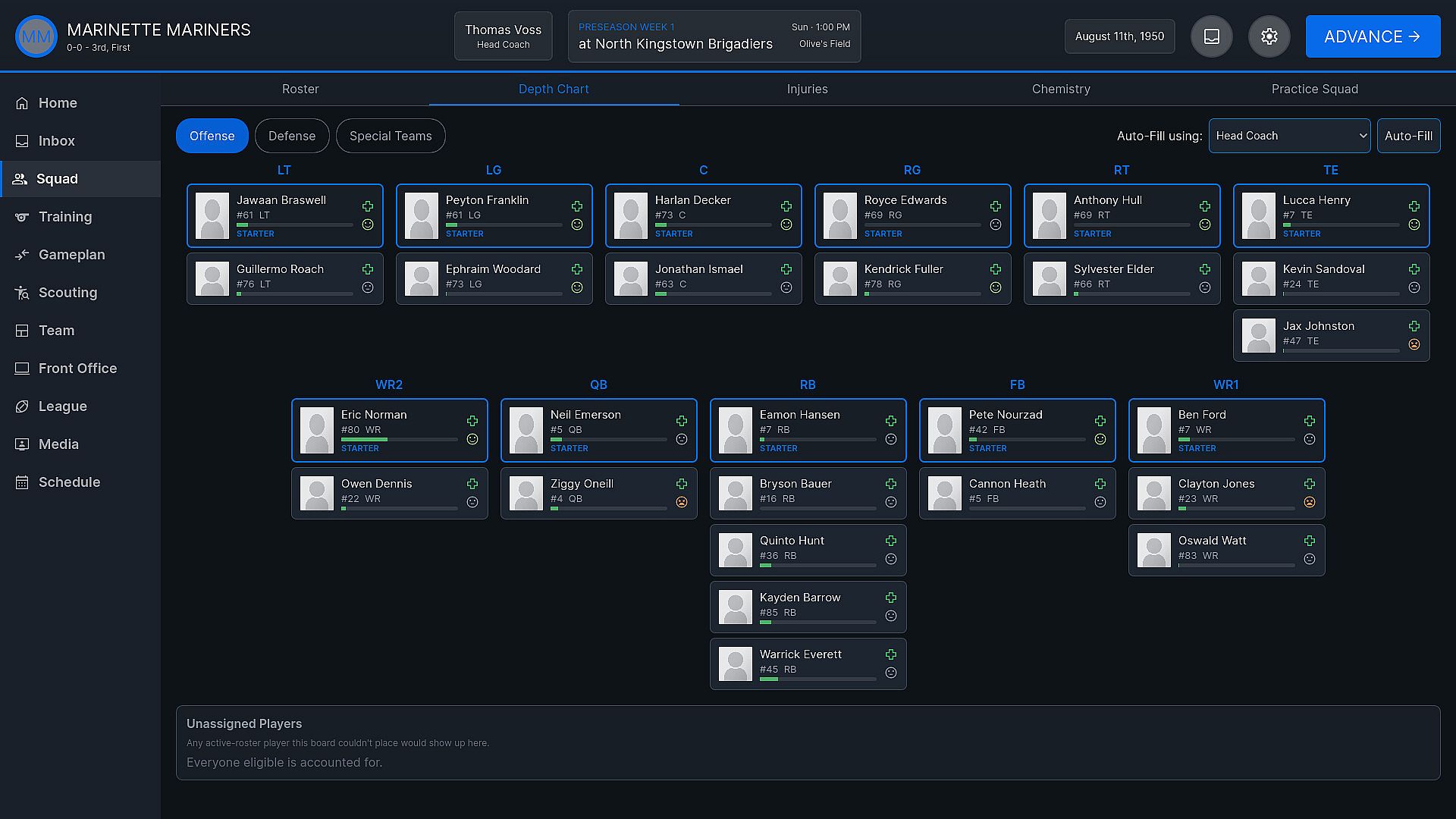Image resolution: width=1456 pixels, height=819 pixels.
Task: Click the ADVANCE button
Action: click(1373, 36)
